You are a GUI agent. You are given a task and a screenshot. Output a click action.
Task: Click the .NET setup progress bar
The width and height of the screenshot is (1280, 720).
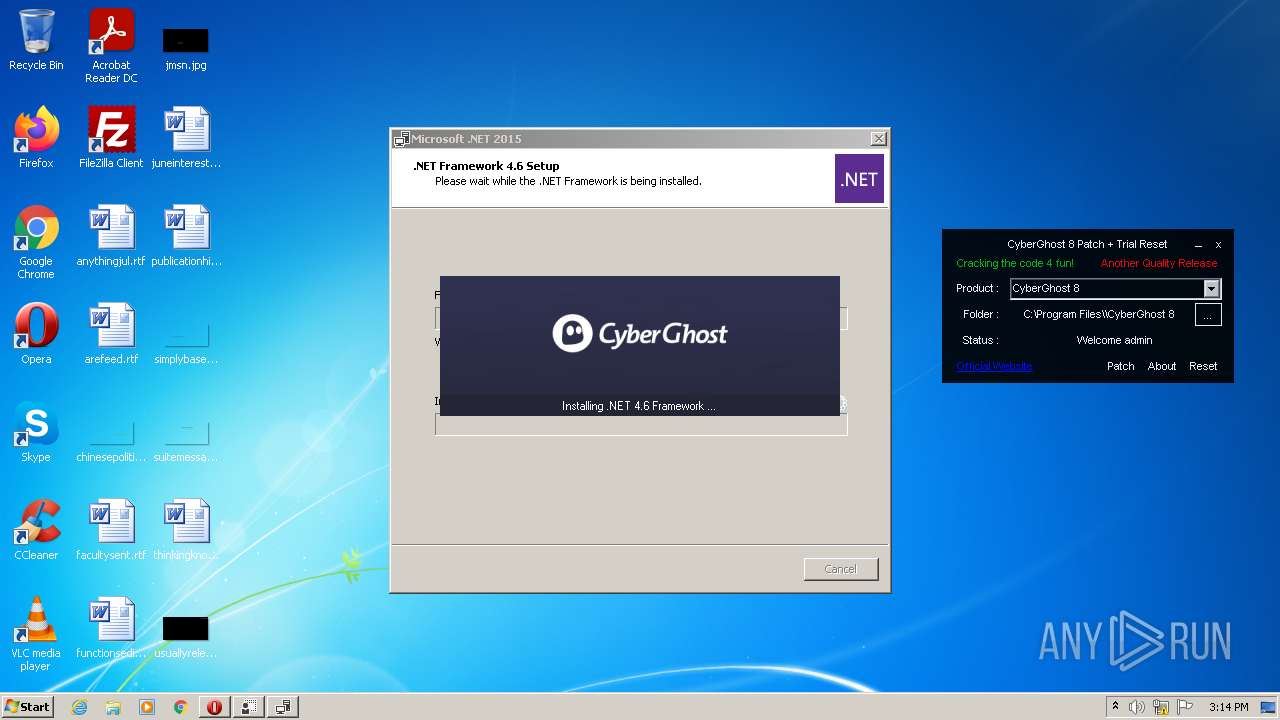coord(641,425)
